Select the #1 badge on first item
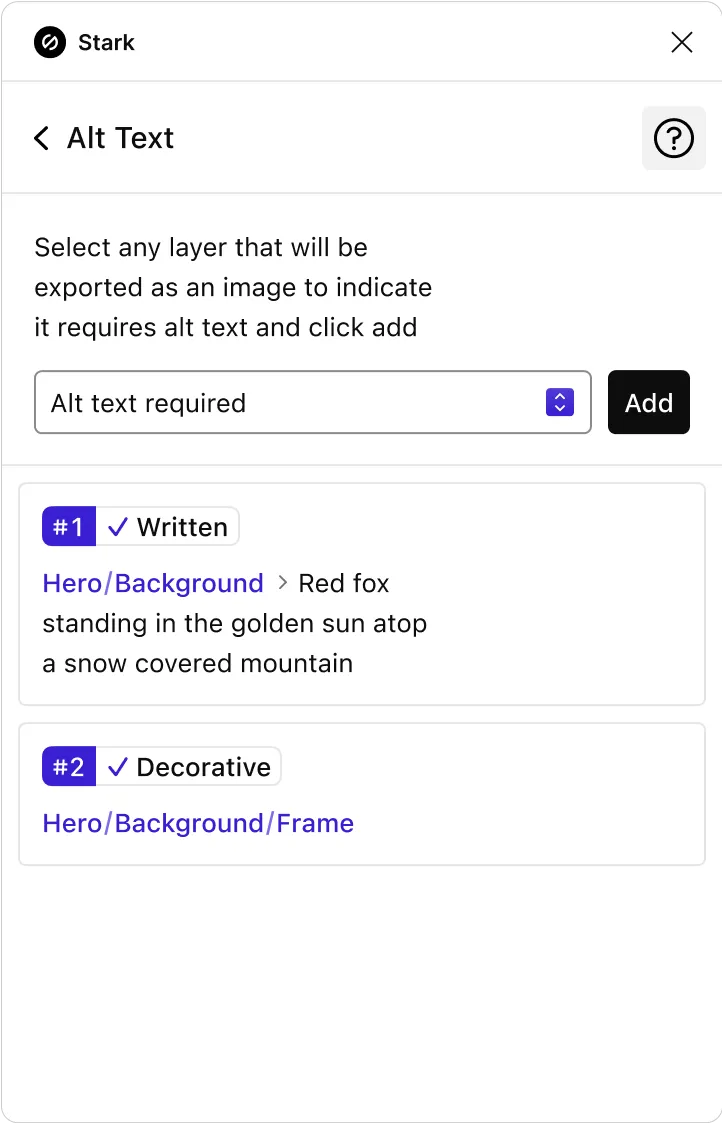Viewport: 722px width, 1123px height. pyautogui.click(x=69, y=526)
